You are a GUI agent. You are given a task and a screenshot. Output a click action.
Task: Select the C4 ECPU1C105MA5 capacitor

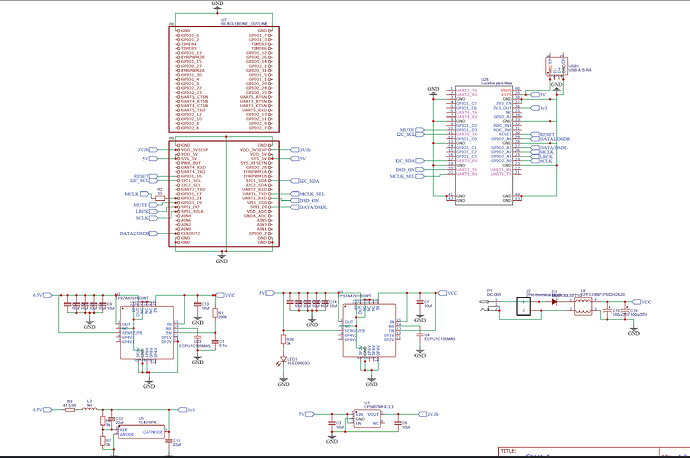point(420,335)
